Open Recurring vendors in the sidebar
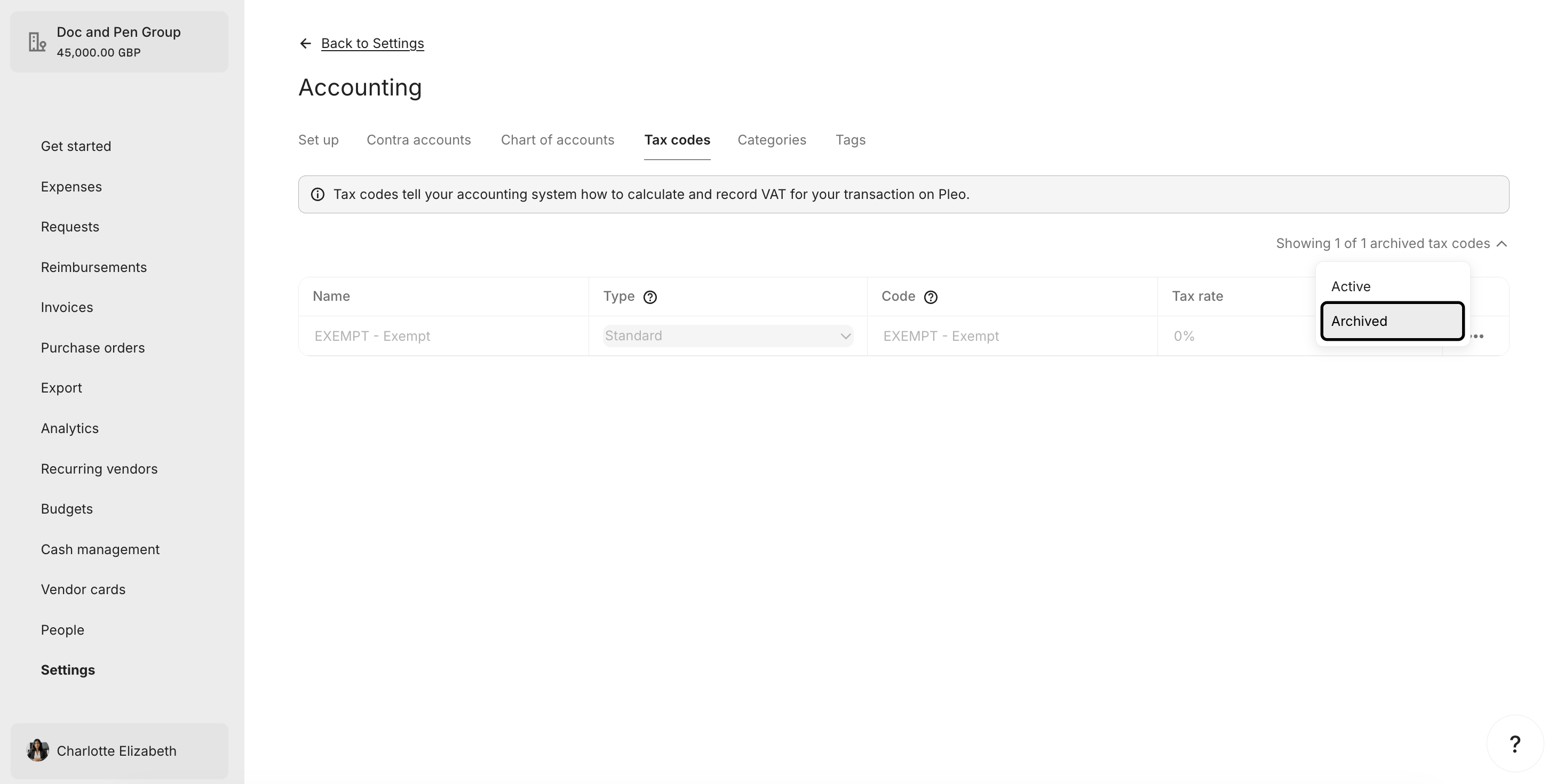This screenshot has width=1556, height=784. 99,468
